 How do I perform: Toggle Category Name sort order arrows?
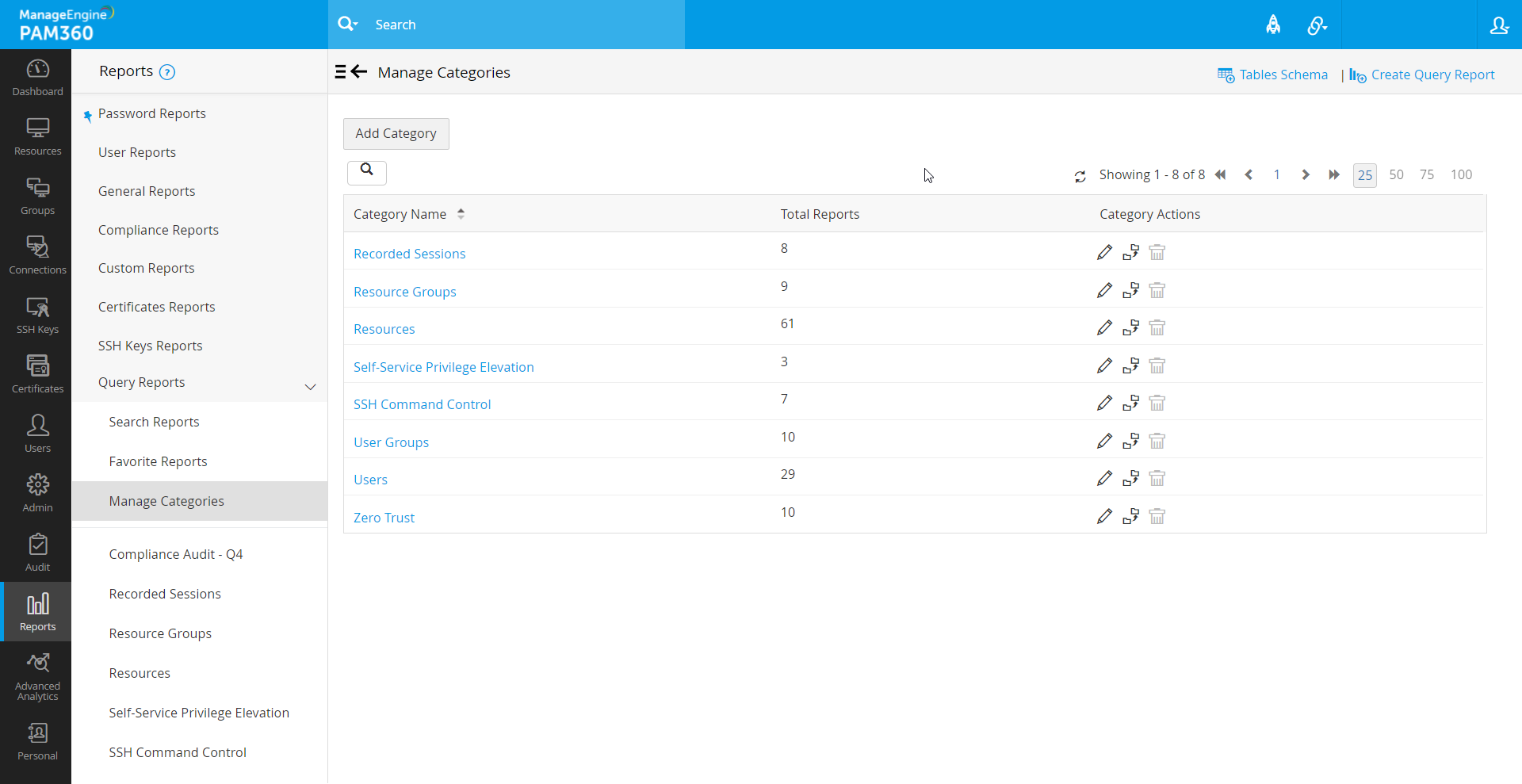[461, 213]
